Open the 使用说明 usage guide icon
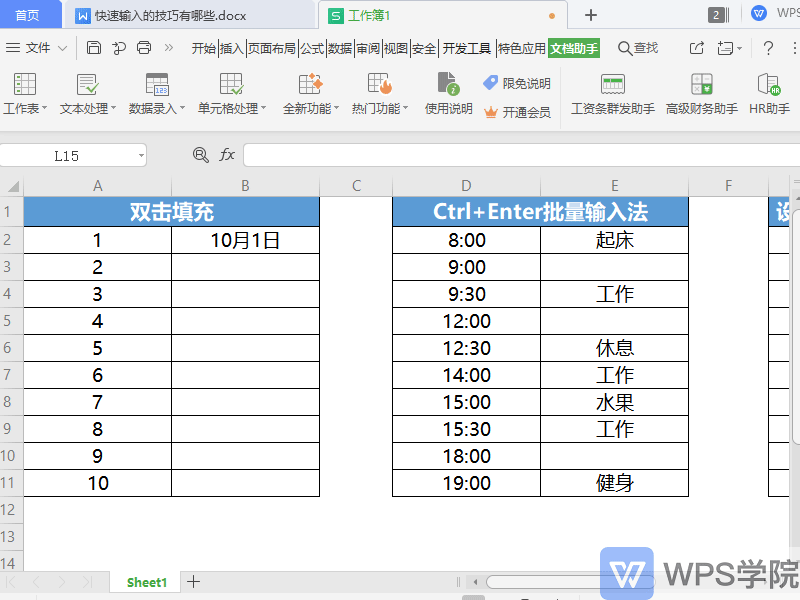The image size is (800, 600). pos(448,84)
